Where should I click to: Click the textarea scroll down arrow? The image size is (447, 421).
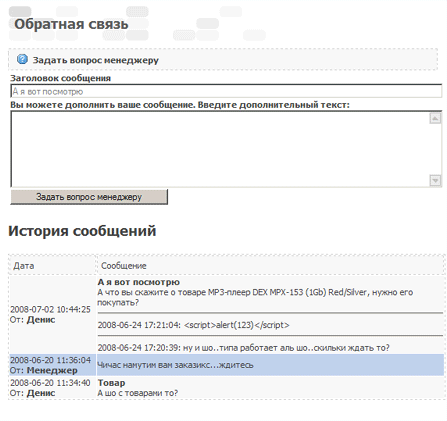click(x=435, y=180)
